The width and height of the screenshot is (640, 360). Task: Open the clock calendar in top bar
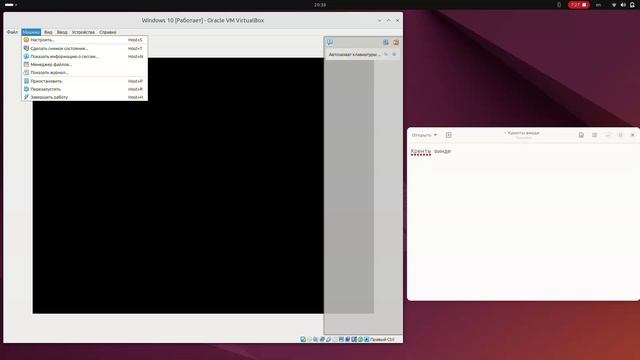point(320,5)
